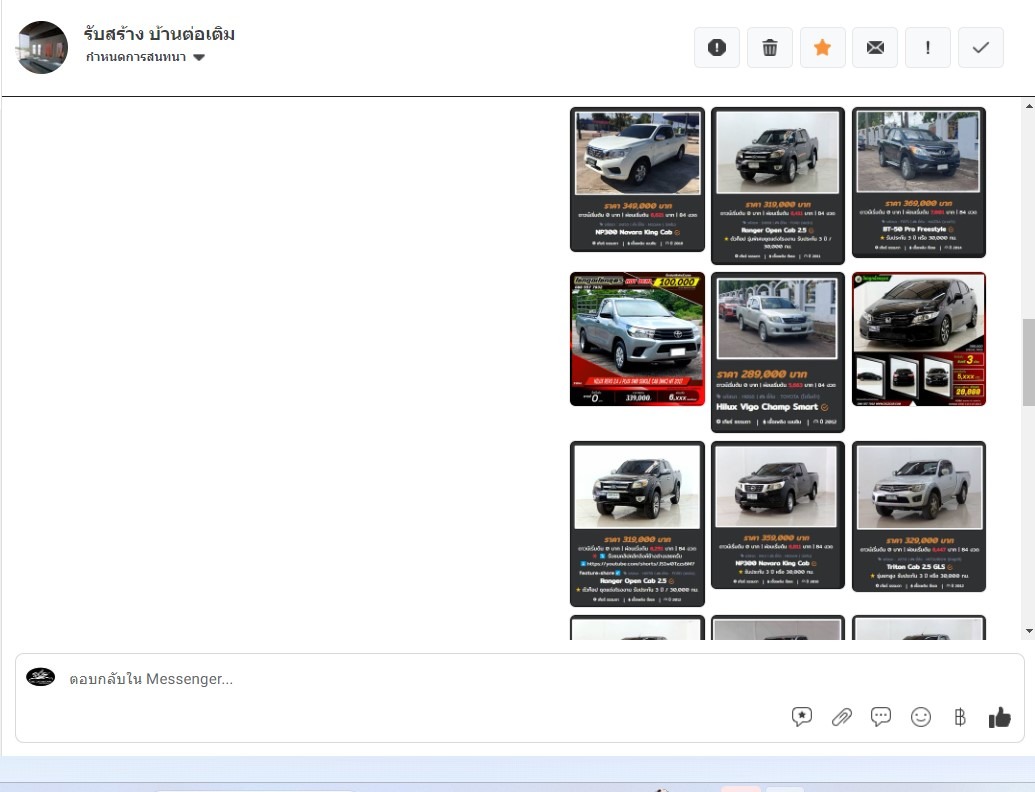Click the chat vertical scrollbar thumb
This screenshot has width=1035, height=792.
click(x=1029, y=362)
